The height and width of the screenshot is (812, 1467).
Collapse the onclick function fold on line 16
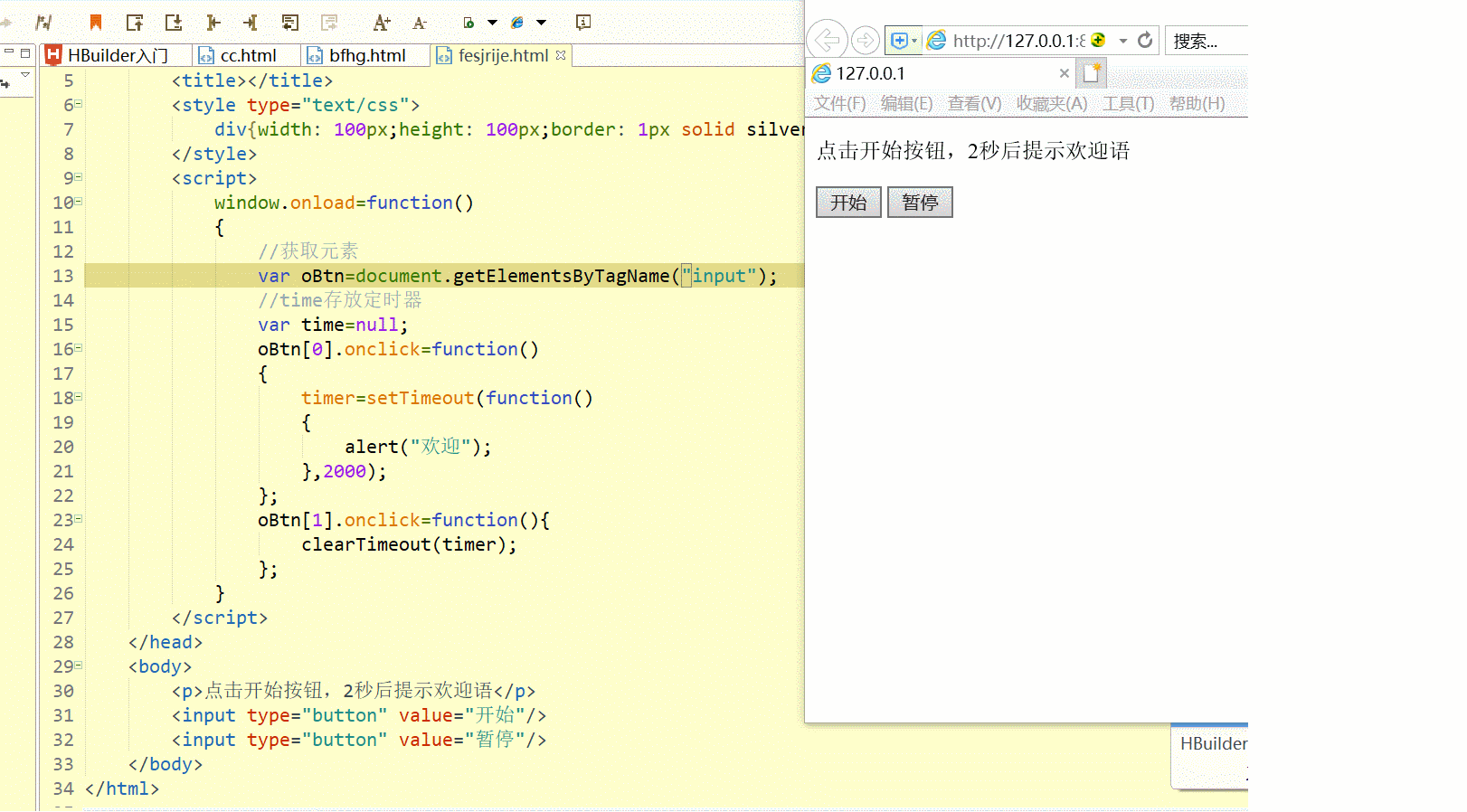79,348
